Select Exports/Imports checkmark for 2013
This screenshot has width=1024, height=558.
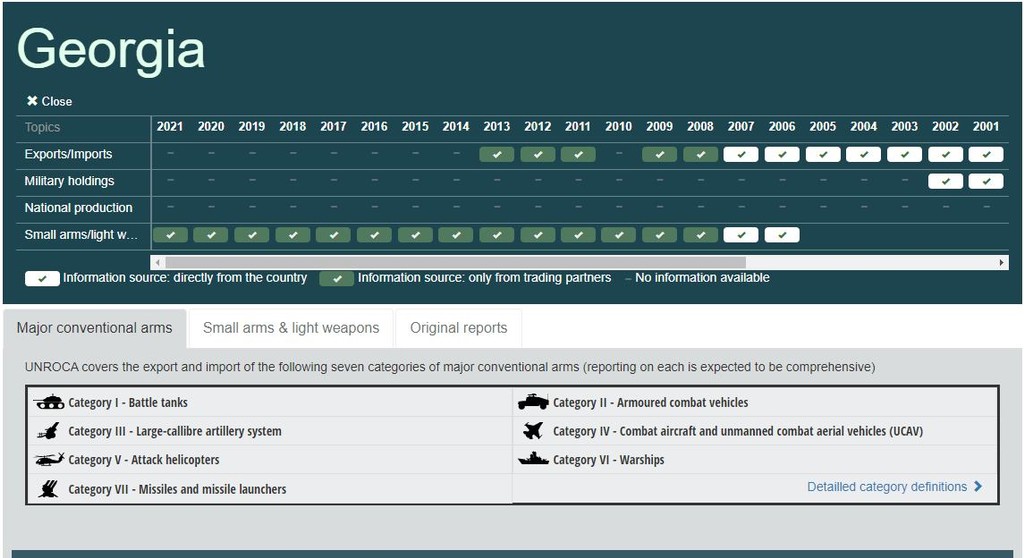click(497, 155)
